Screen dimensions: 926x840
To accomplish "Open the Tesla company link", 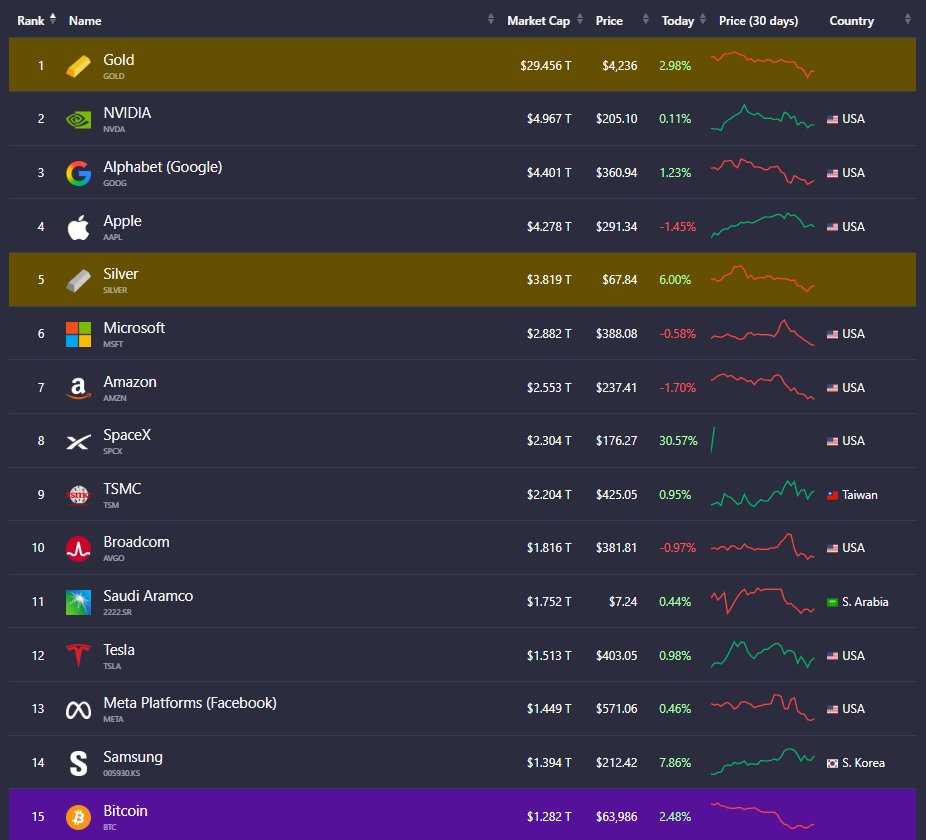I will 119,650.
